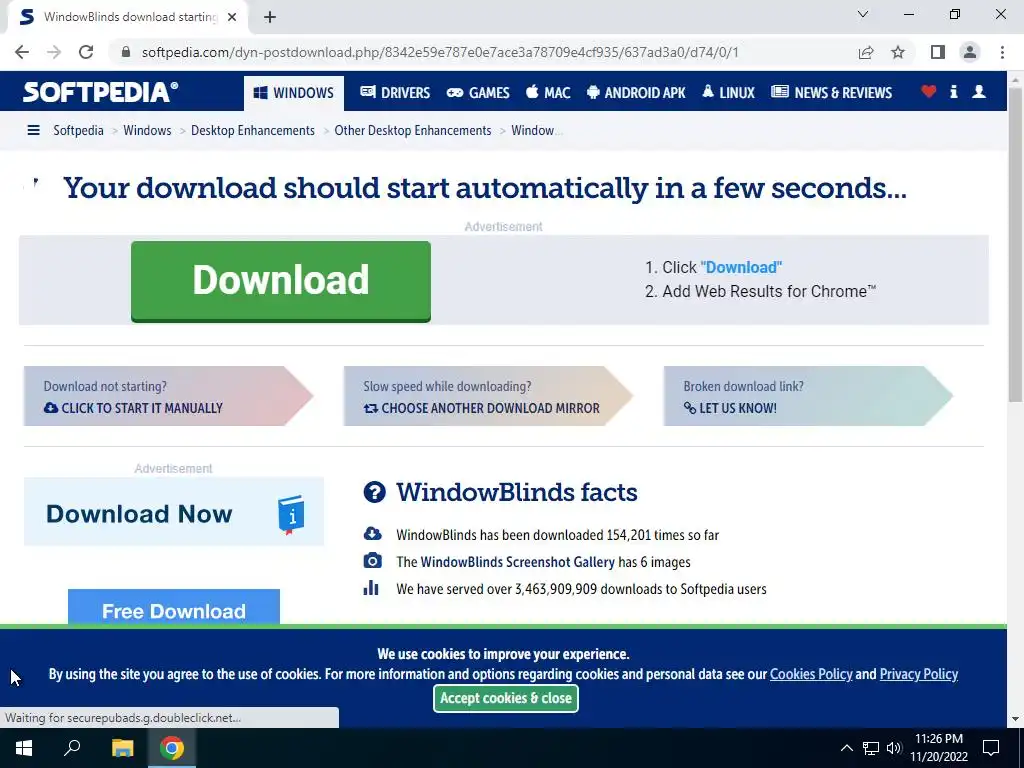Click the cloud download count icon

372,534
